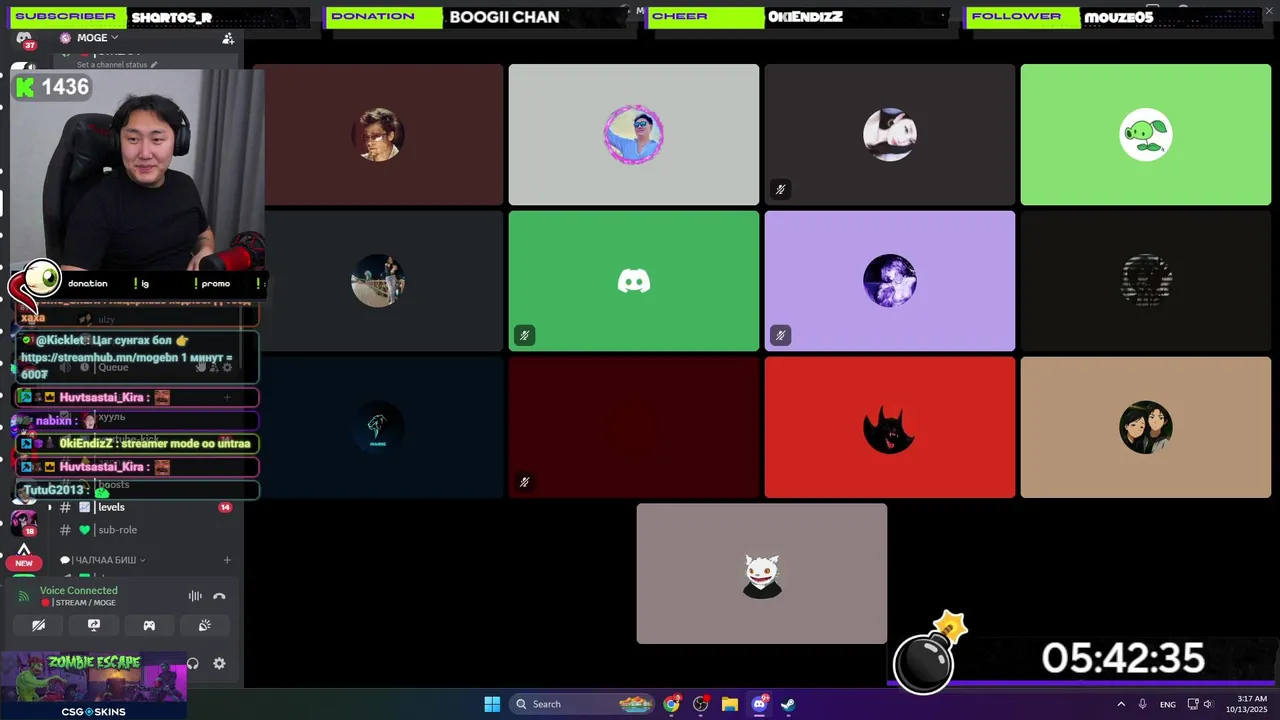Open File Explorer from taskbar
1280x720 pixels.
click(730, 704)
